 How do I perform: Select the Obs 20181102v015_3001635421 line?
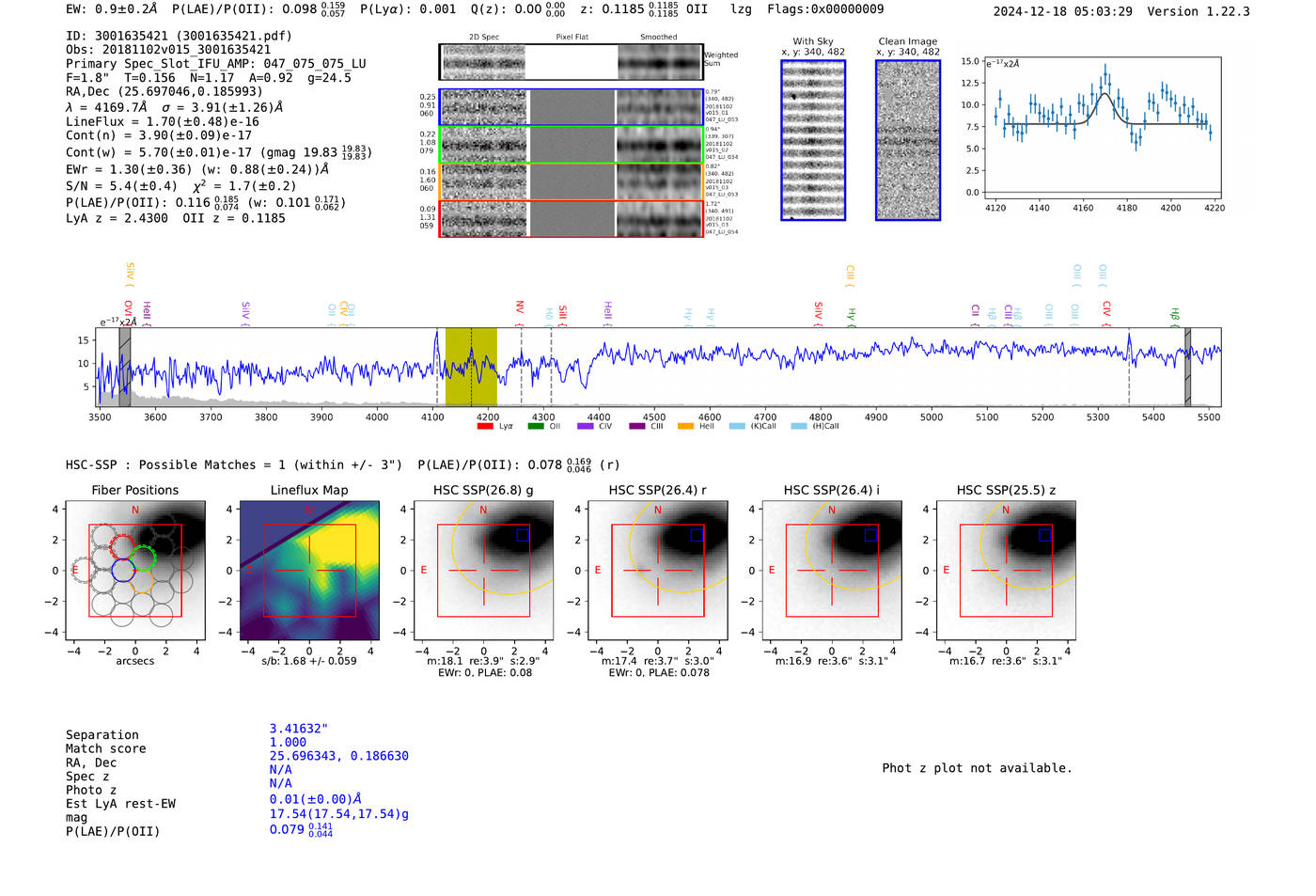click(x=168, y=50)
